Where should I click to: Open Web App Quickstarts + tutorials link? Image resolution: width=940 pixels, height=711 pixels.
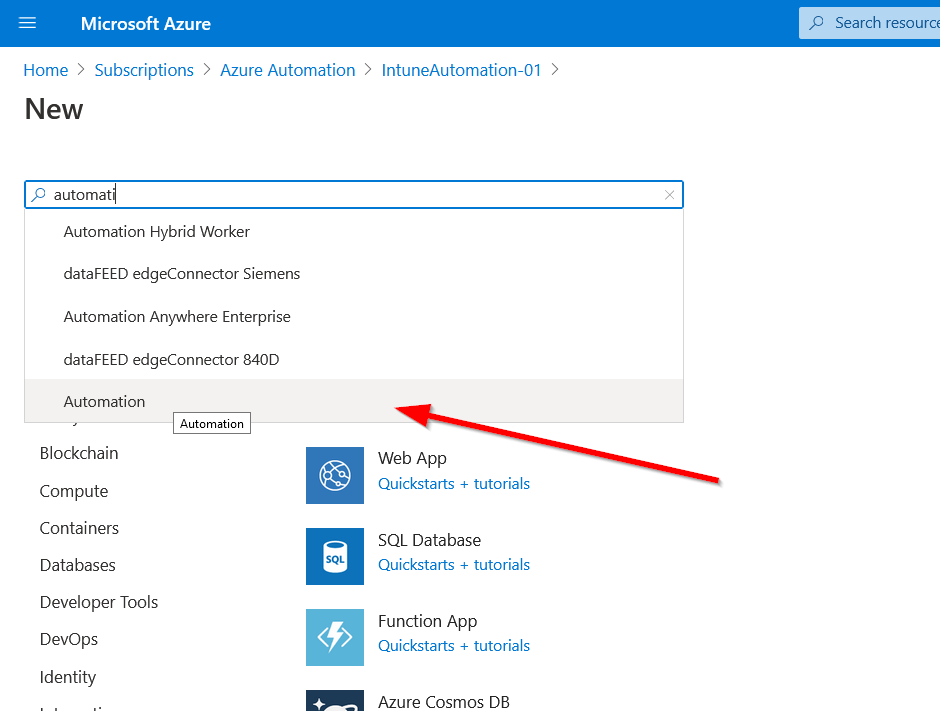(454, 484)
